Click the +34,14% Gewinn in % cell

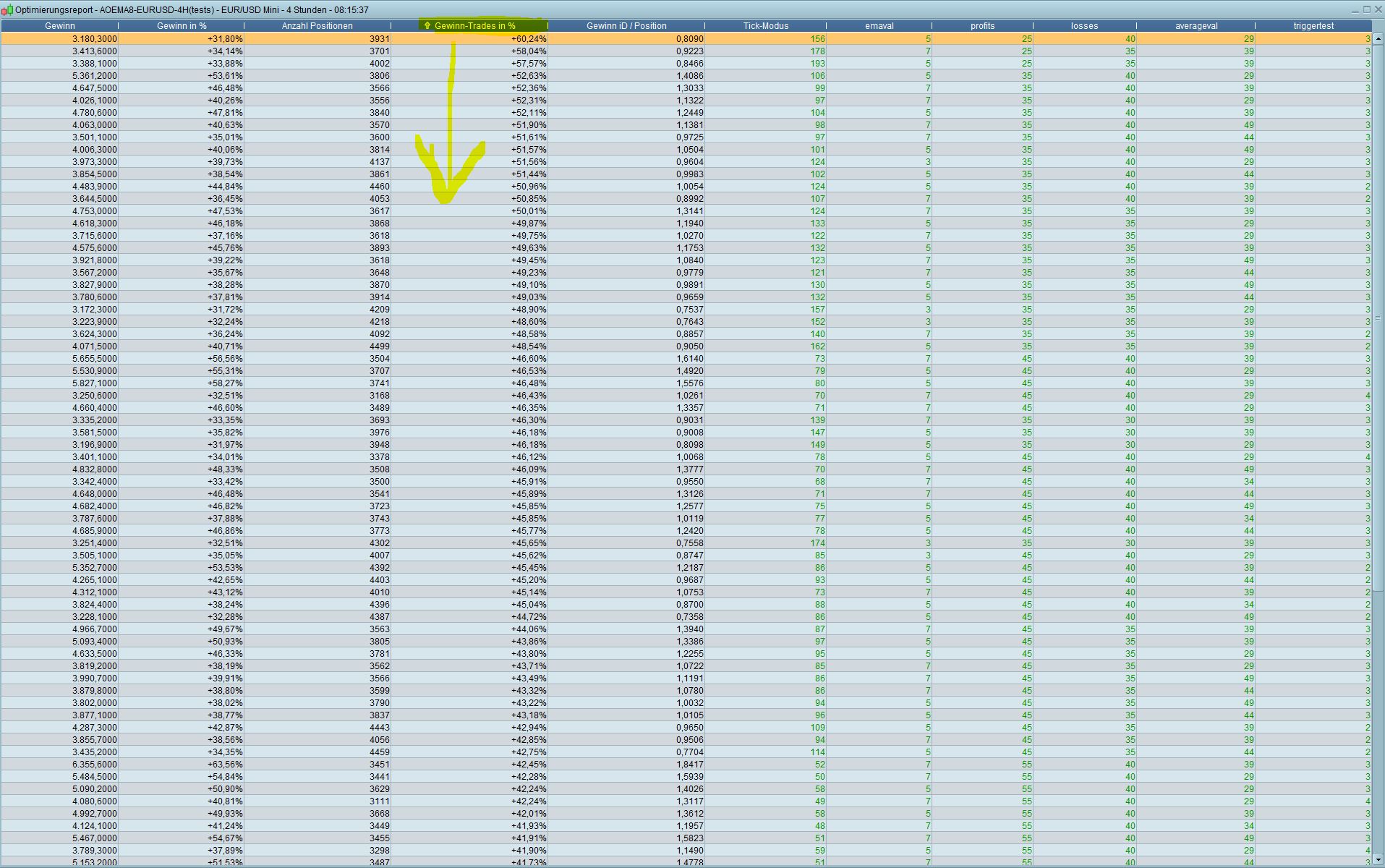pos(182,51)
